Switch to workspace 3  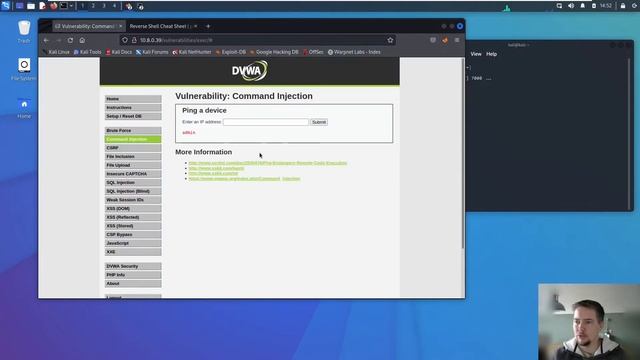coord(104,6)
